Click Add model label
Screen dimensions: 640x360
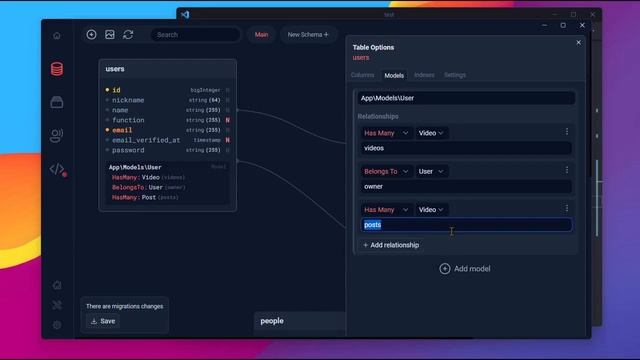tap(472, 269)
